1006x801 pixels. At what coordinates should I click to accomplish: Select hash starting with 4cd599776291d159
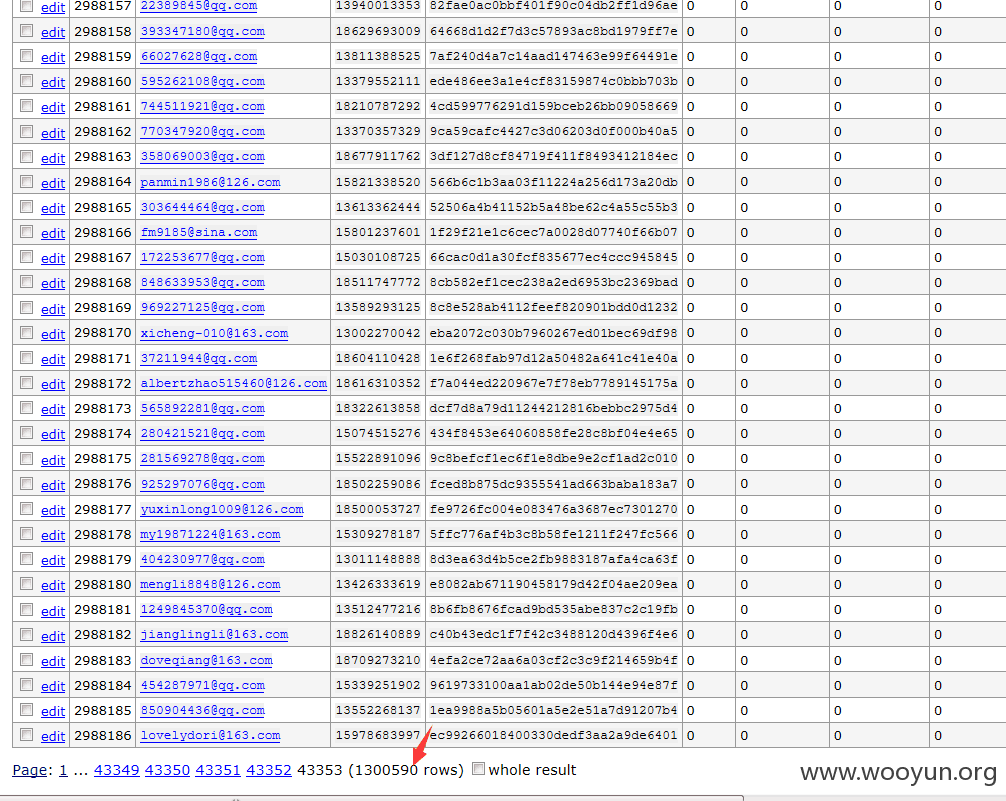[554, 106]
